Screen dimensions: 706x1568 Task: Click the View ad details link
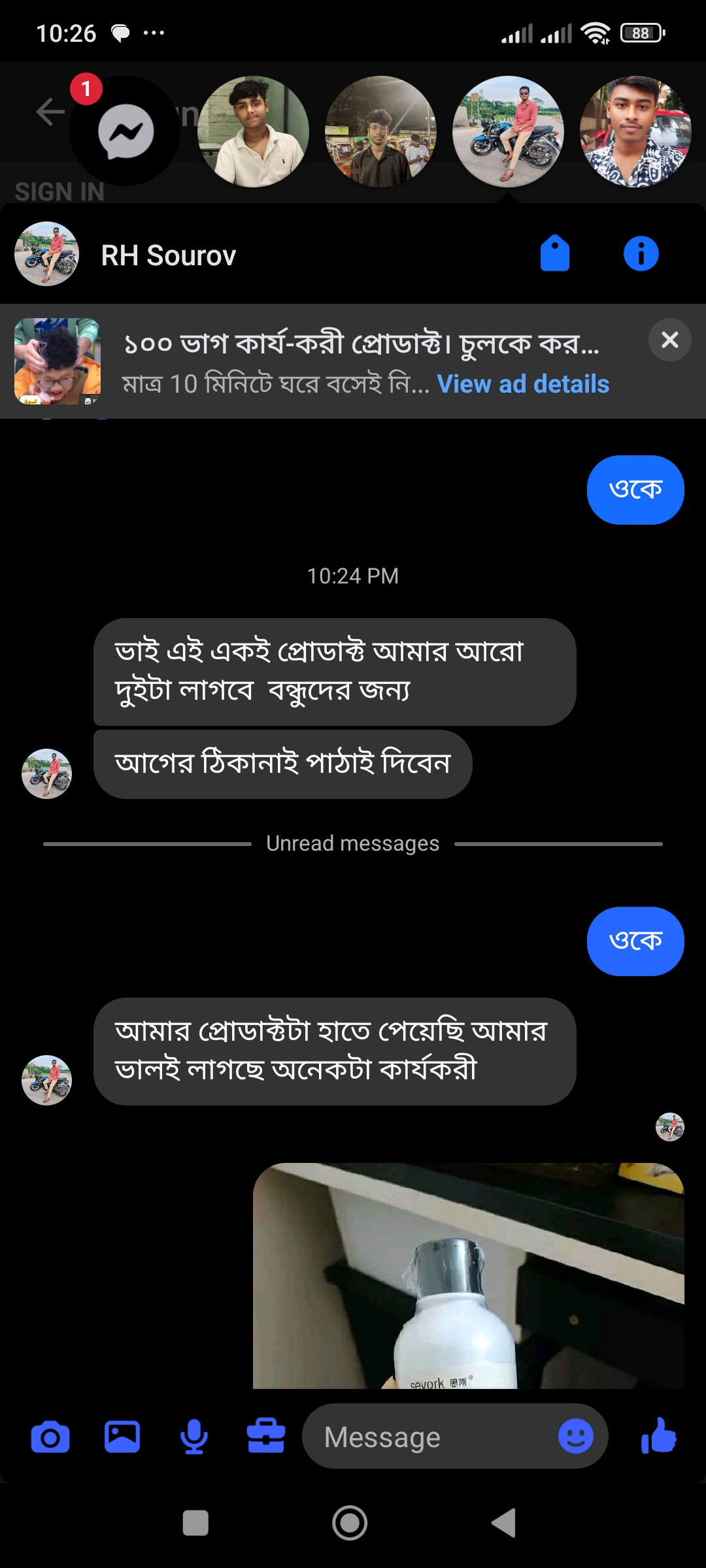tap(523, 384)
